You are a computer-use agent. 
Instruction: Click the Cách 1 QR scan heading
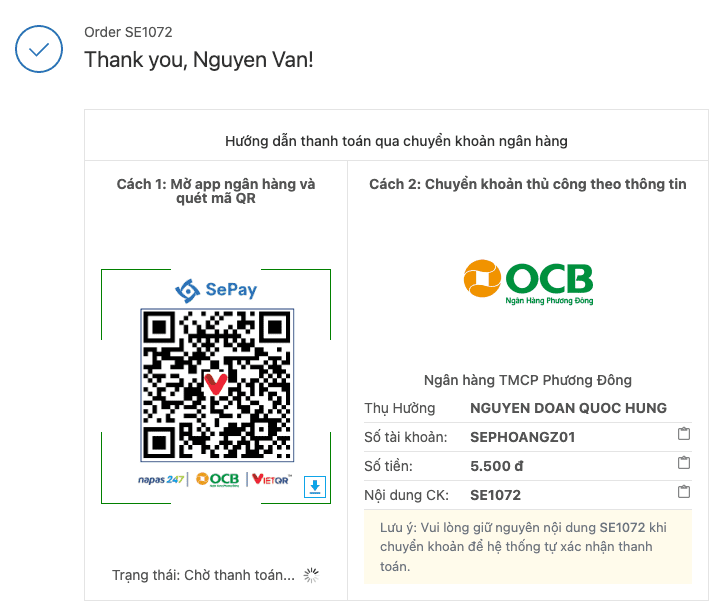pyautogui.click(x=216, y=191)
